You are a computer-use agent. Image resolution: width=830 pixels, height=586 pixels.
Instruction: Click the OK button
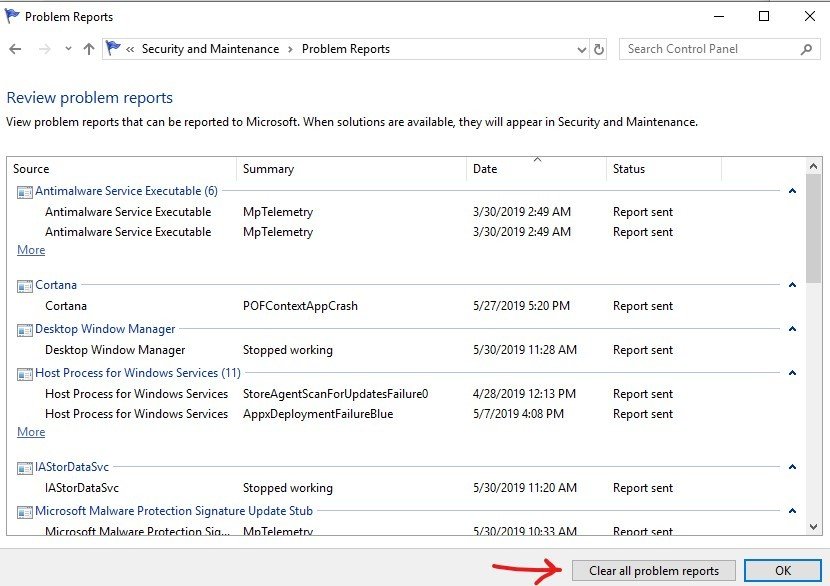coord(783,571)
